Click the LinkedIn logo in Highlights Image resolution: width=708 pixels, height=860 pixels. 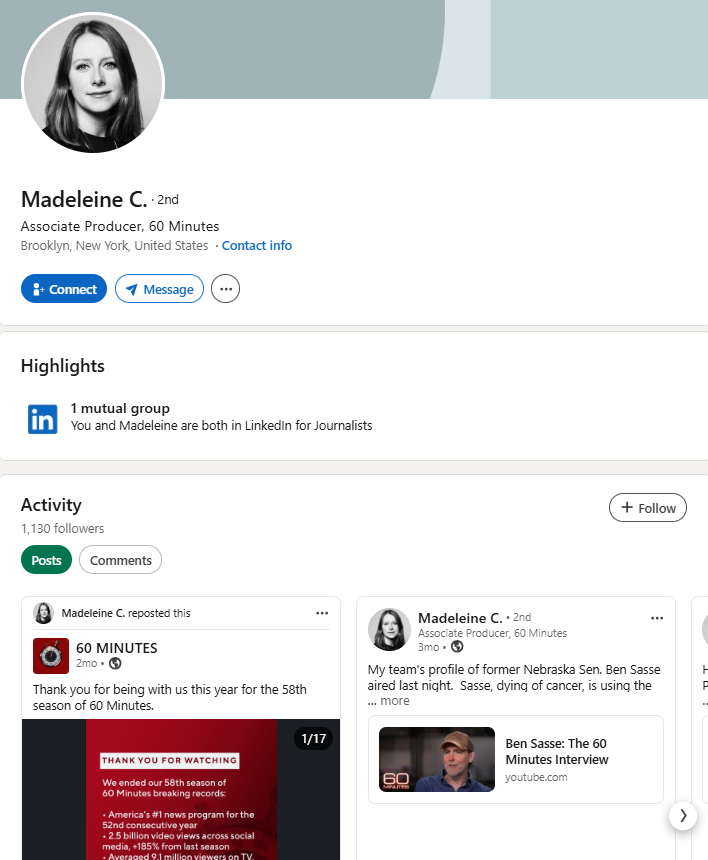click(43, 419)
